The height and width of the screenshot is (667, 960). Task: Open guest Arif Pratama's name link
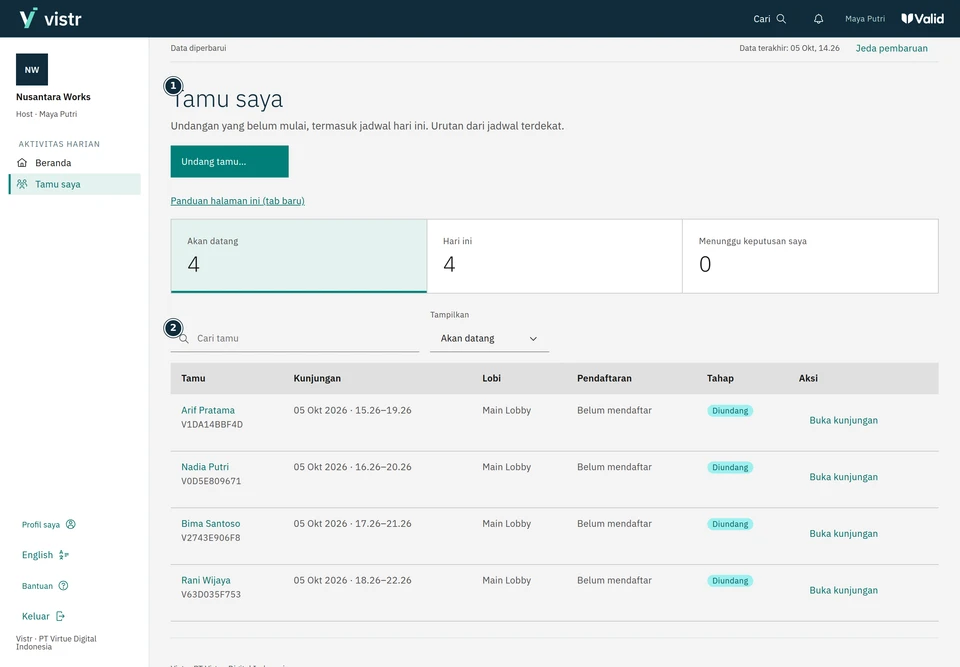(x=208, y=410)
